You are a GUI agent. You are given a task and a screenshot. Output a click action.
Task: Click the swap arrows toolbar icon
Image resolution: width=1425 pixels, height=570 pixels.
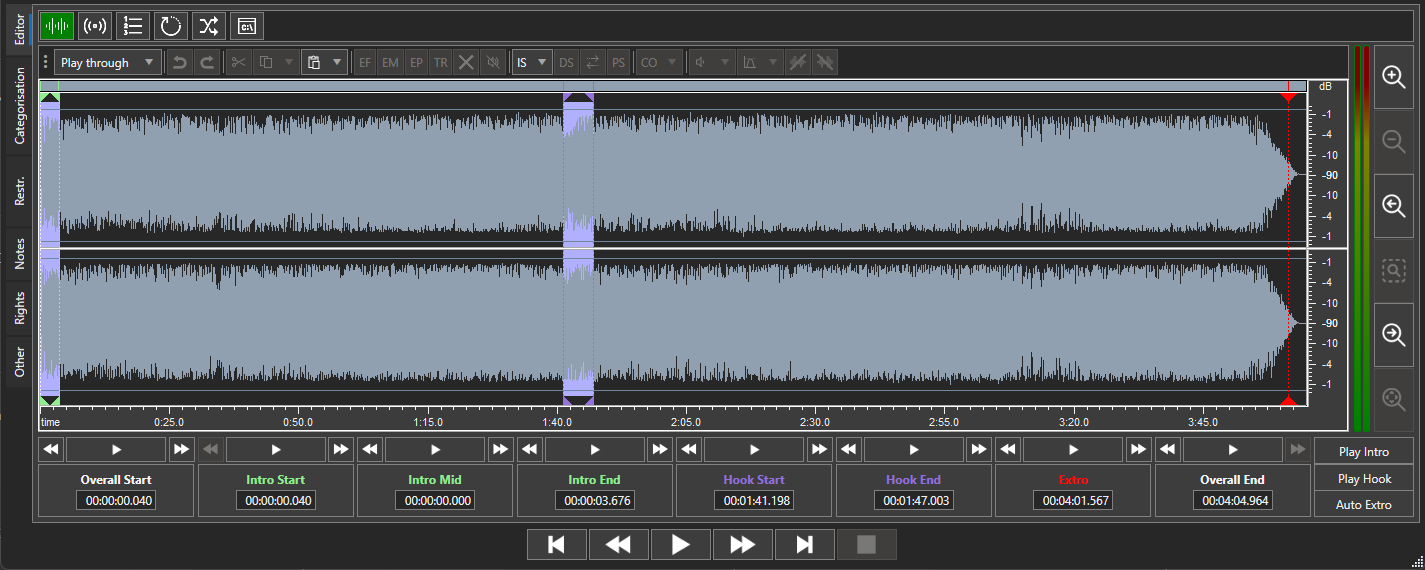click(593, 62)
